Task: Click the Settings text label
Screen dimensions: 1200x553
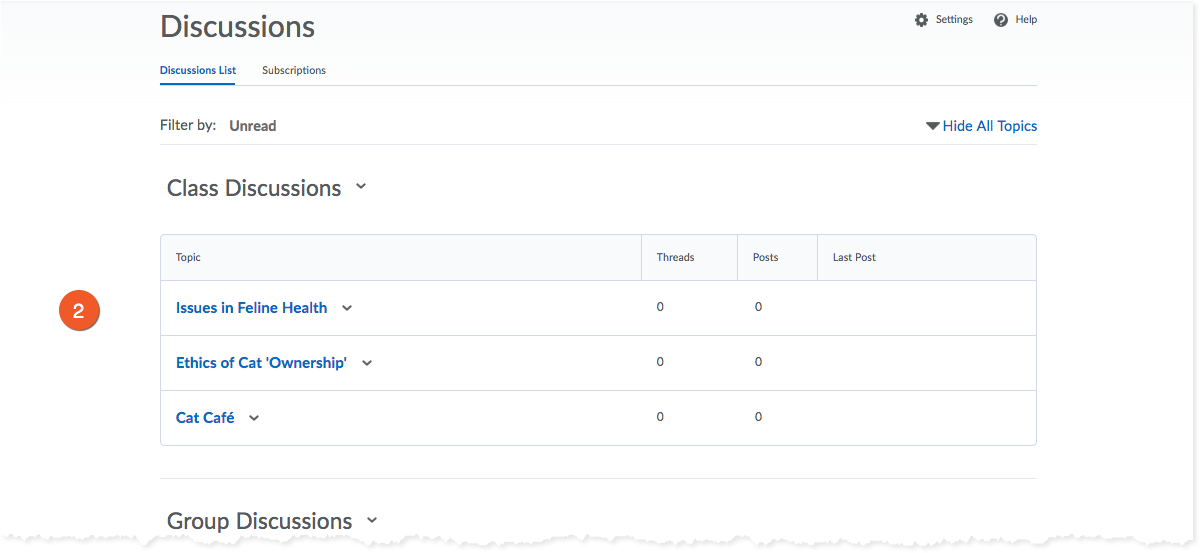Action: pos(954,20)
